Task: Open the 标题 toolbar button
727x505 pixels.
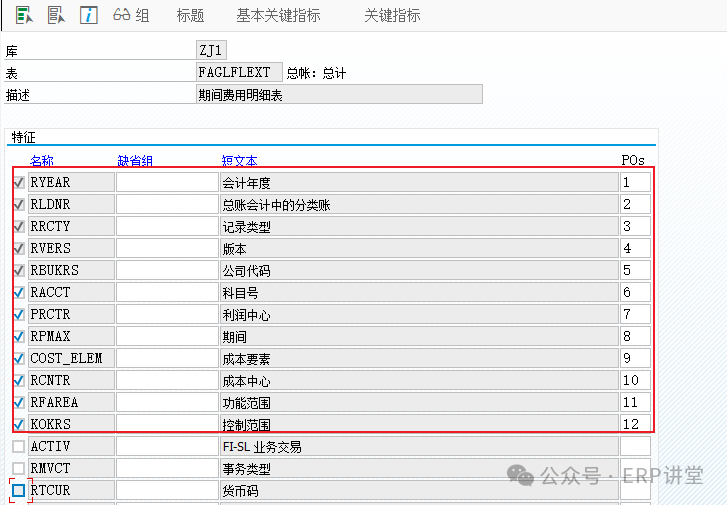Action: tap(190, 15)
